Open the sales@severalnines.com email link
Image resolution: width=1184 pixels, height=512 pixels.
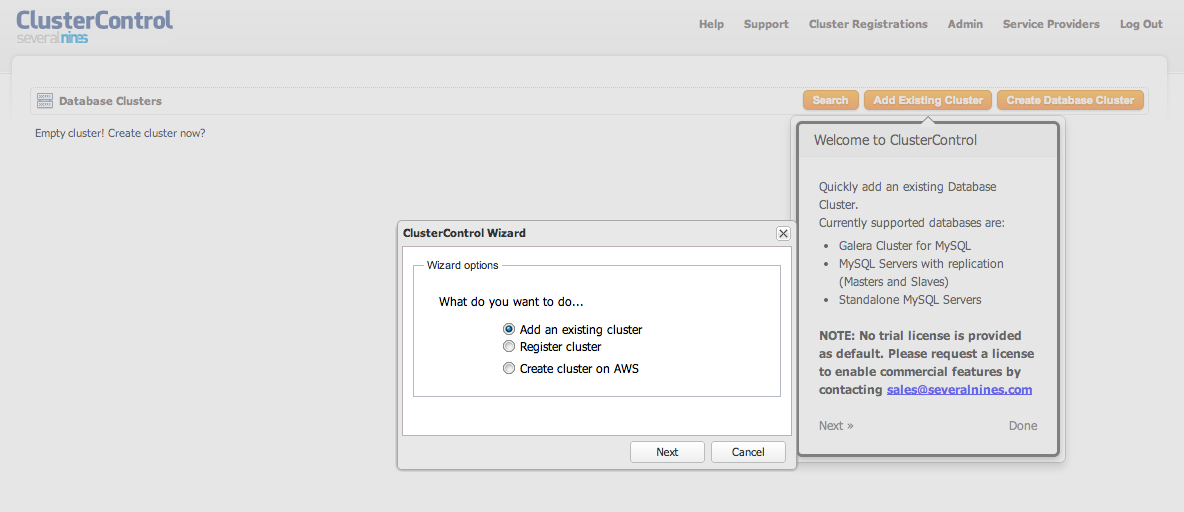(959, 390)
